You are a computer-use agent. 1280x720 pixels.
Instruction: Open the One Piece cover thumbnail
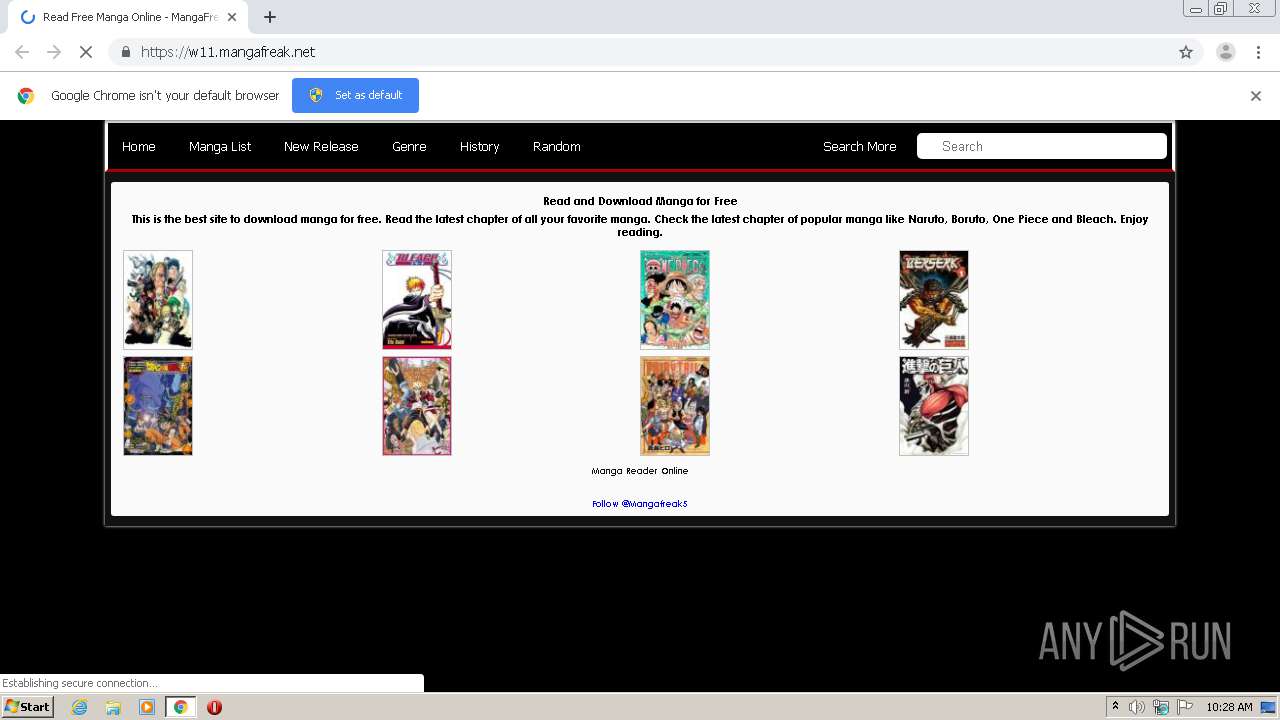(675, 300)
